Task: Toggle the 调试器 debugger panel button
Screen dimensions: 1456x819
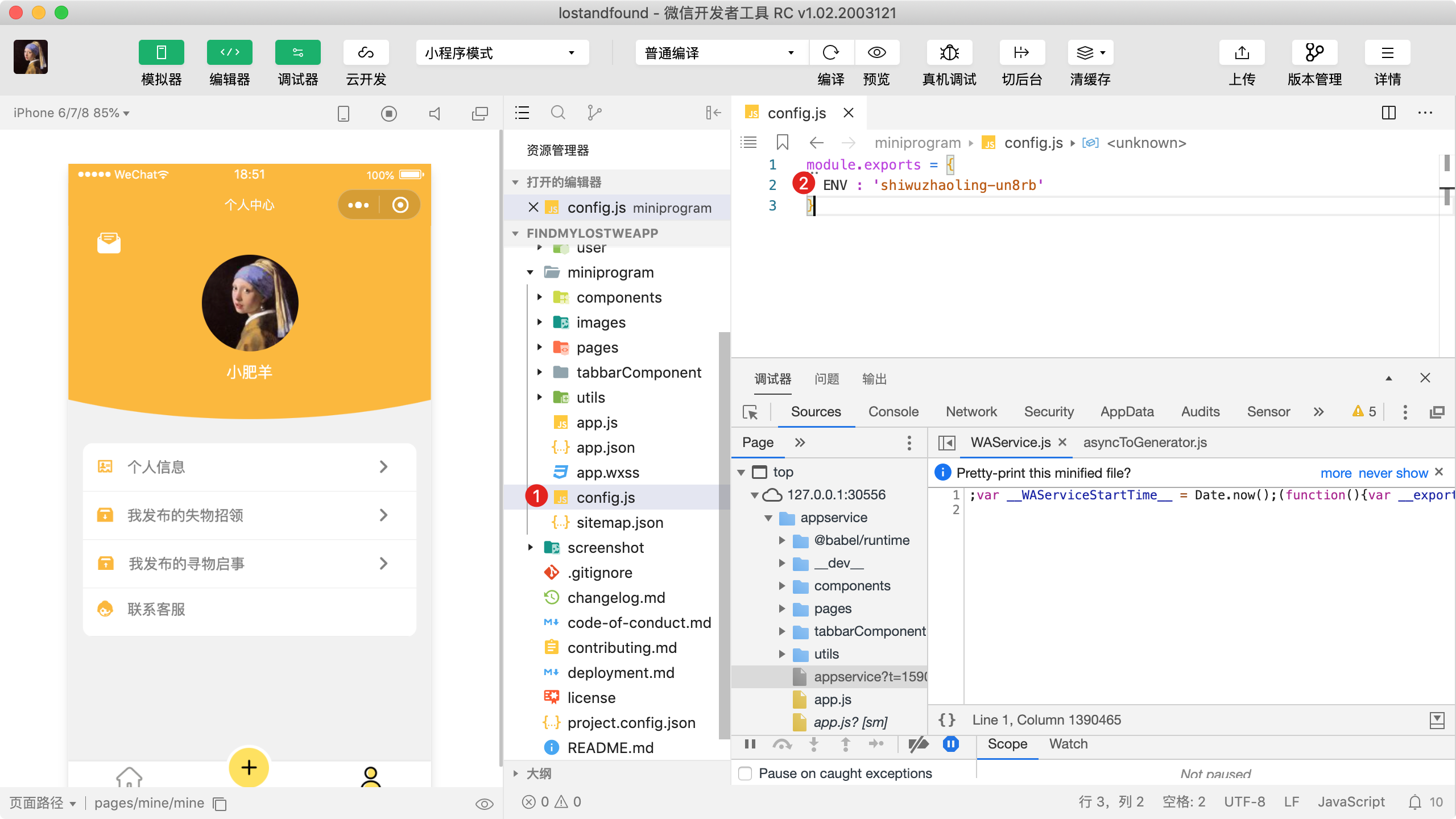Action: point(297,53)
